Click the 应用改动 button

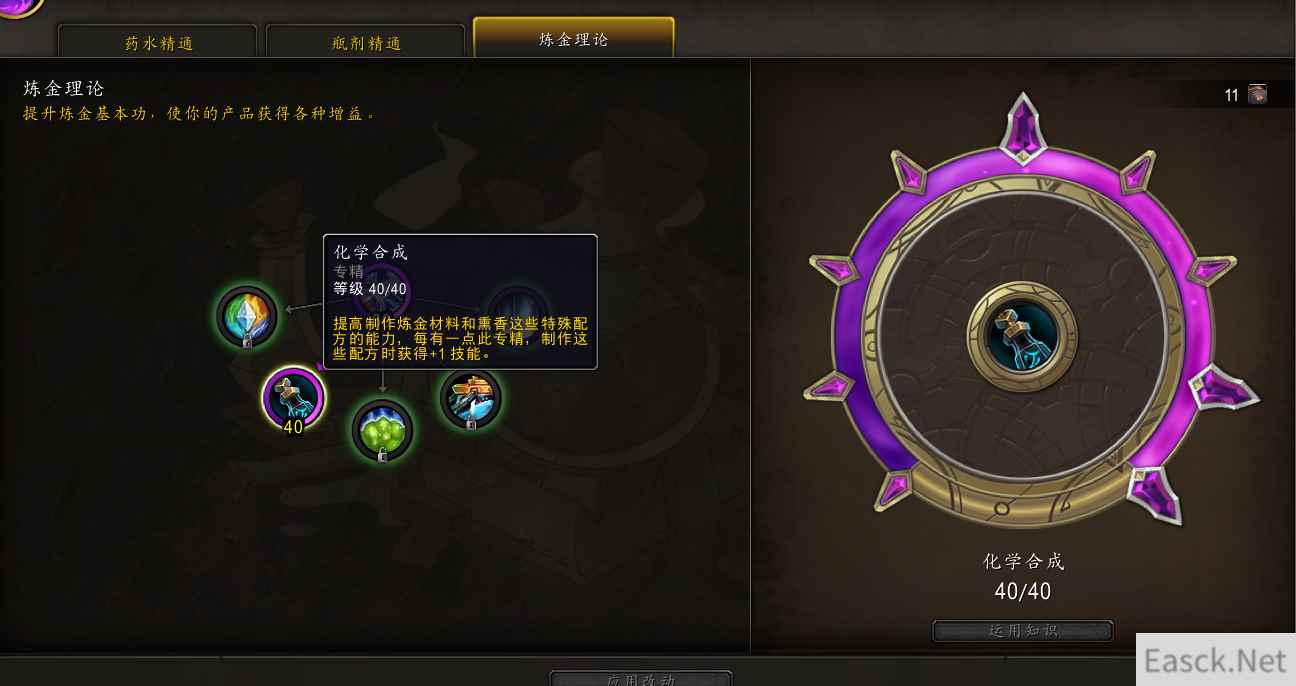click(641, 678)
